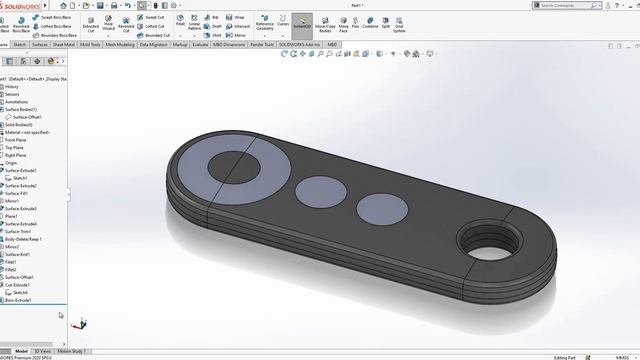The height and width of the screenshot is (360, 640).
Task: Click the Mirror tool in the ribbon
Action: pos(236,35)
